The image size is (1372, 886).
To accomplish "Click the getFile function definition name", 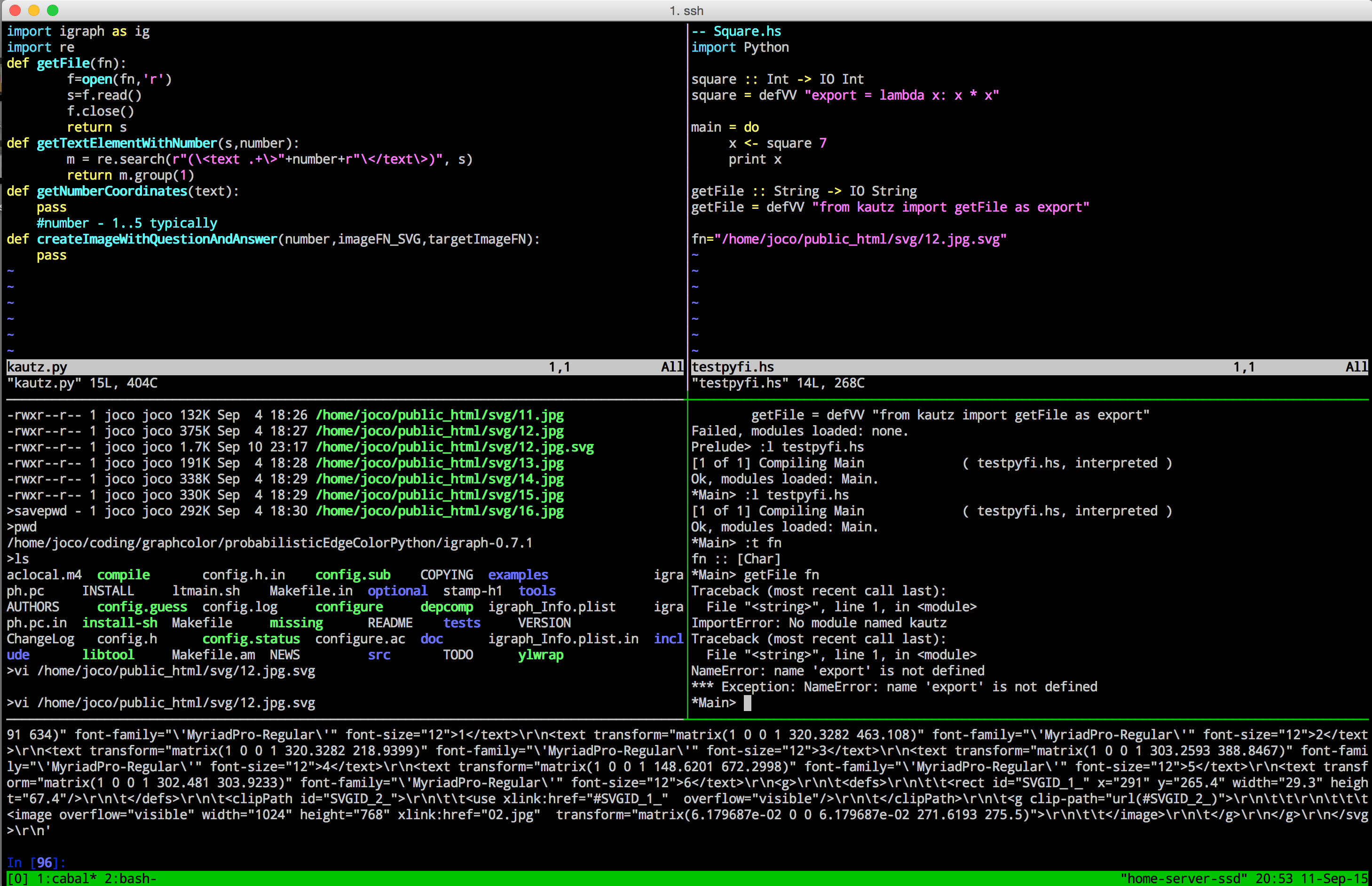I will [x=63, y=63].
